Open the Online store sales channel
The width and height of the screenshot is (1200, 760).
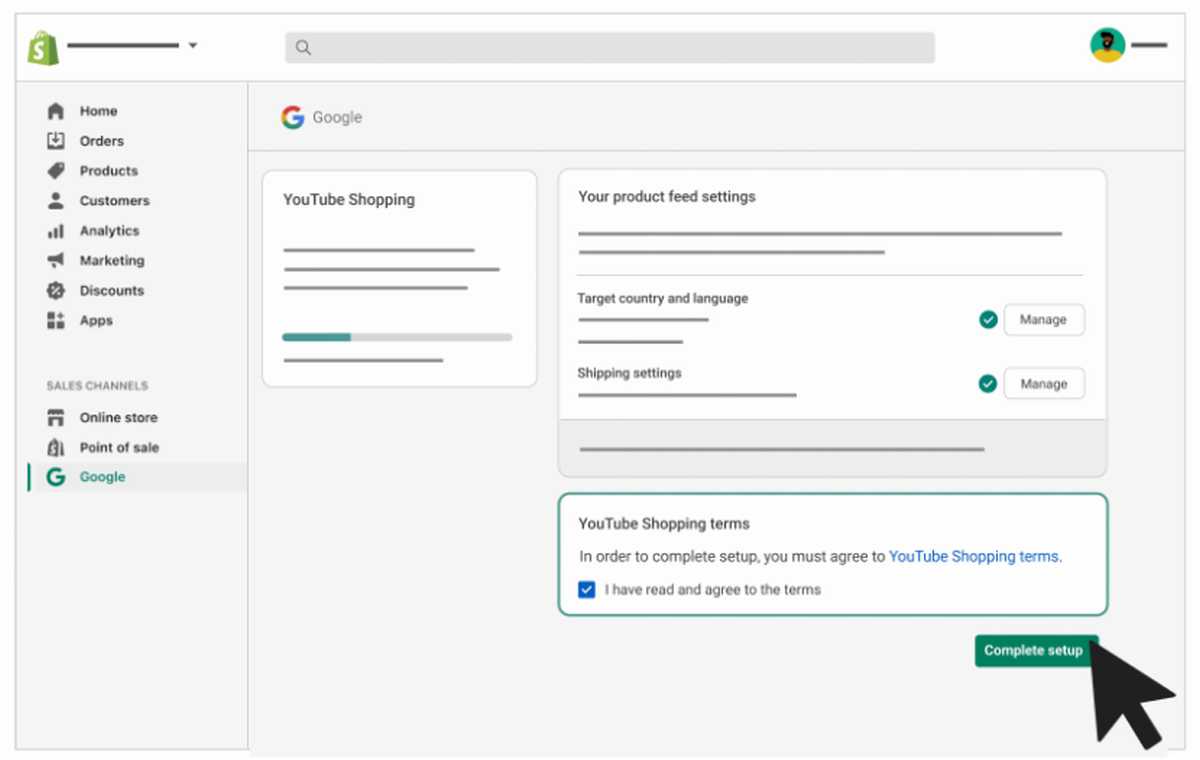click(x=118, y=418)
